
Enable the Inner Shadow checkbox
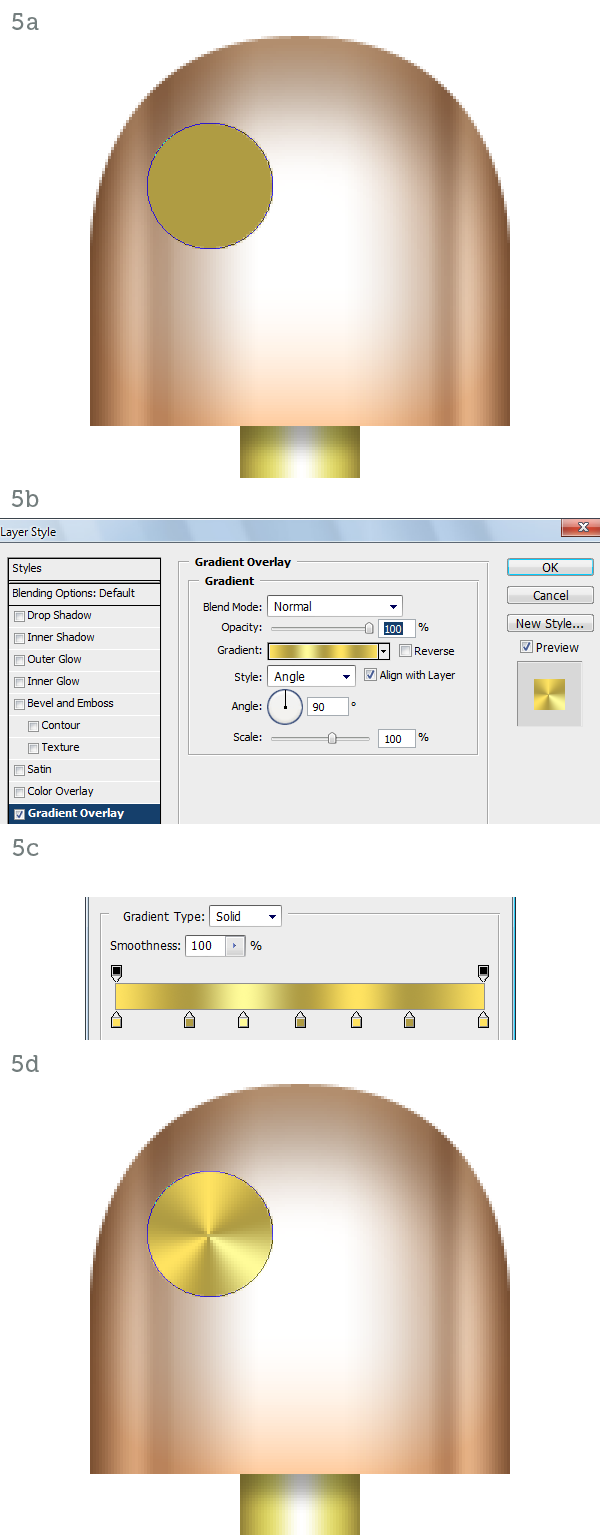[x=19, y=638]
